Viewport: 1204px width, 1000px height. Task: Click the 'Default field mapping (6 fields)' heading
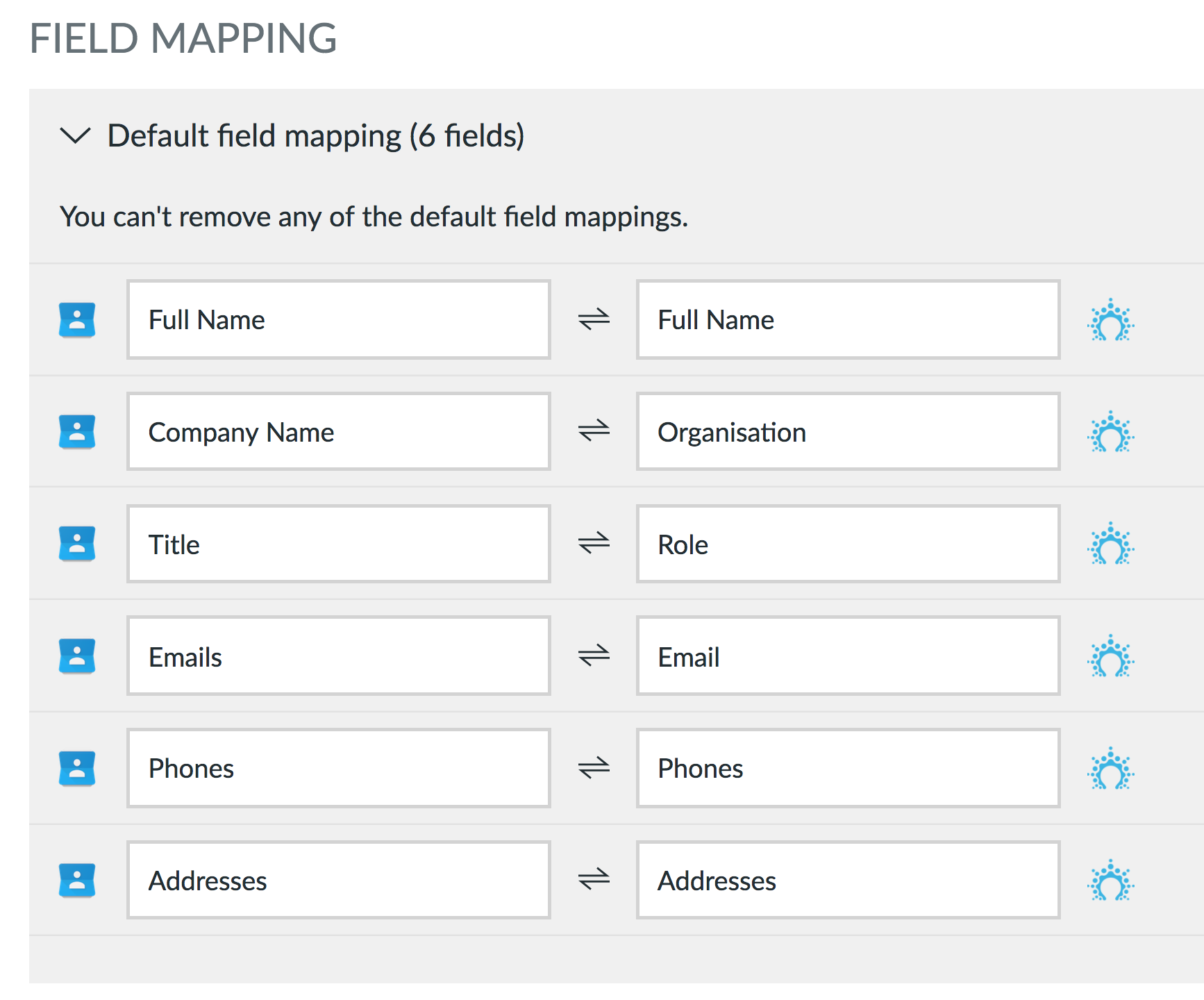(316, 136)
